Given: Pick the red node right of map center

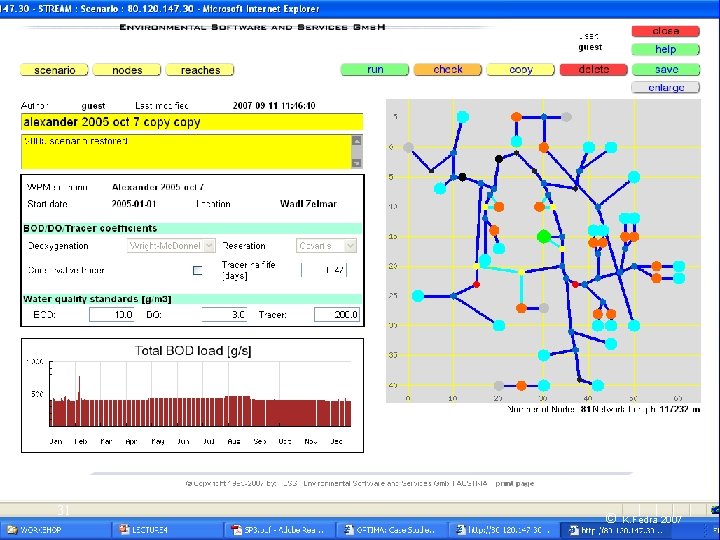Looking at the screenshot, I should tap(575, 285).
